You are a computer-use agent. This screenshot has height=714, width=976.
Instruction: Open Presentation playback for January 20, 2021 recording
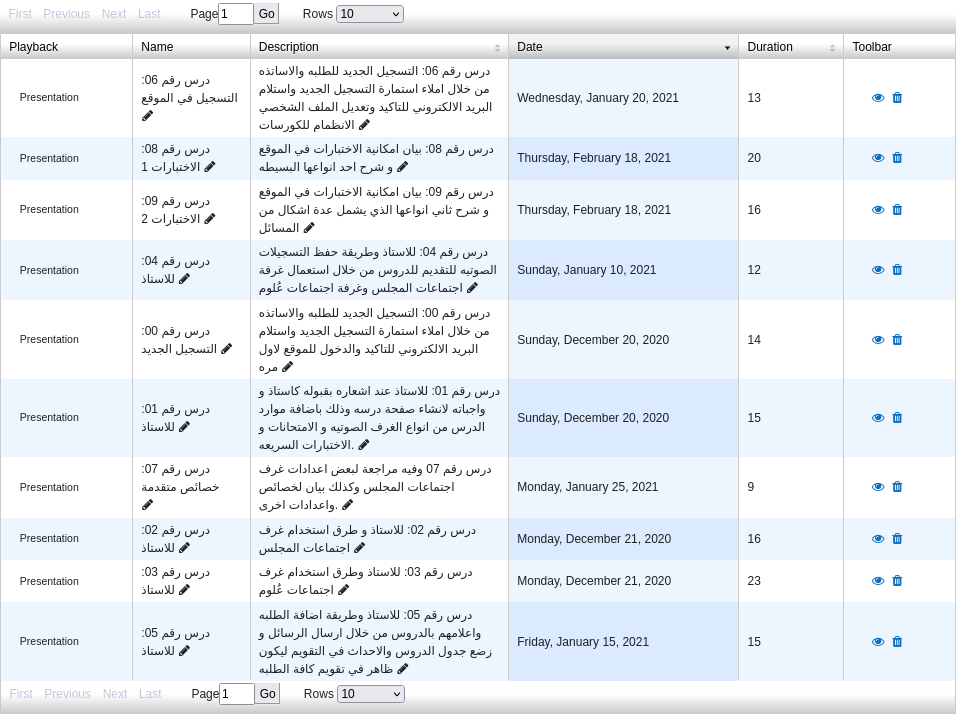pos(49,97)
